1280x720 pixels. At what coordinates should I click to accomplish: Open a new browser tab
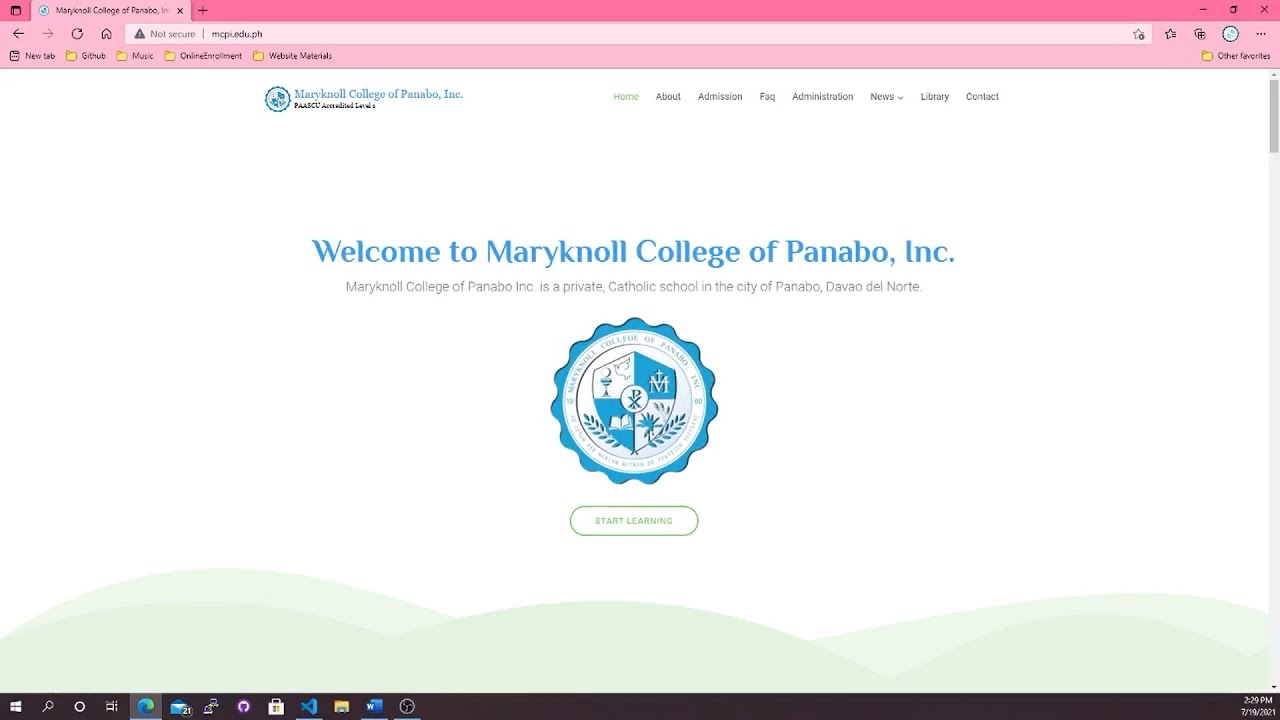click(x=203, y=10)
